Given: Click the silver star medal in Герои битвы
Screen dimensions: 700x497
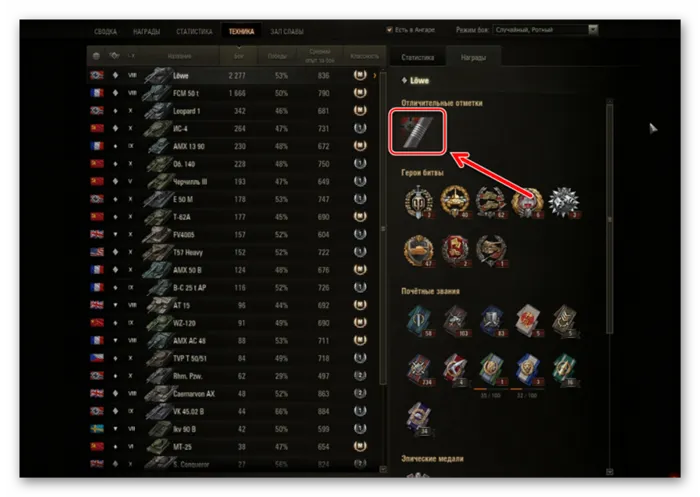Looking at the screenshot, I should coord(563,202).
